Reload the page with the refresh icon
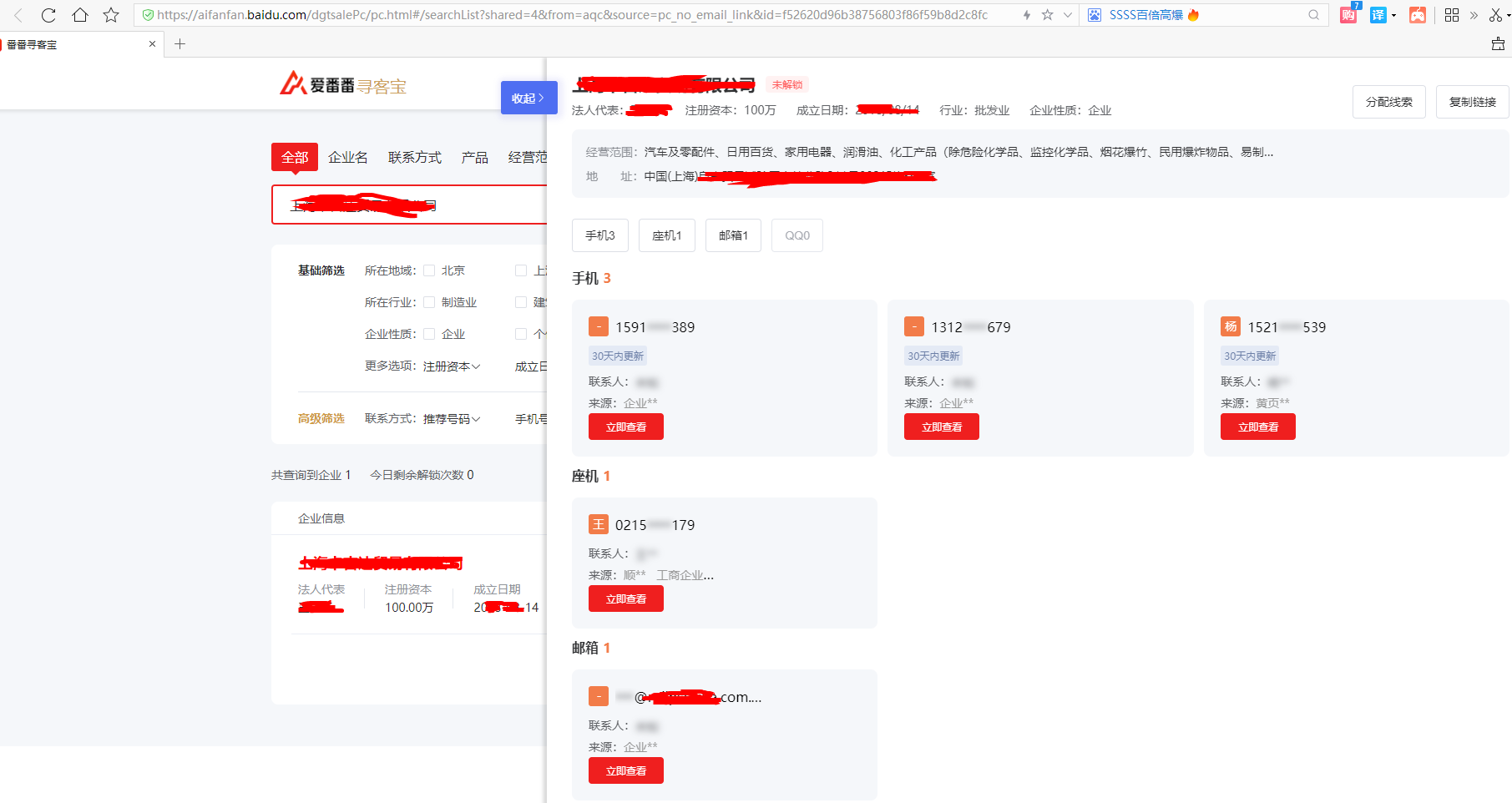 pyautogui.click(x=48, y=15)
